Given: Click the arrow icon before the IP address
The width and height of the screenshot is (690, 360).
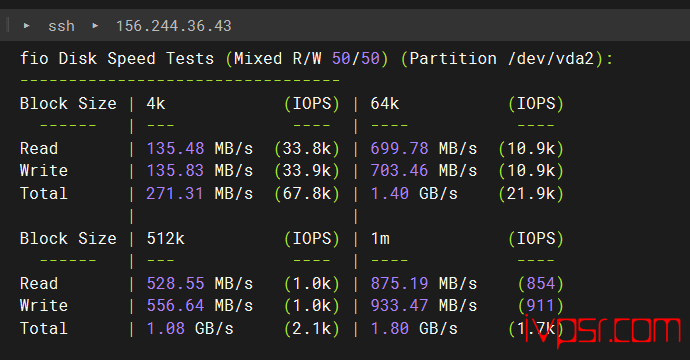Looking at the screenshot, I should point(95,26).
